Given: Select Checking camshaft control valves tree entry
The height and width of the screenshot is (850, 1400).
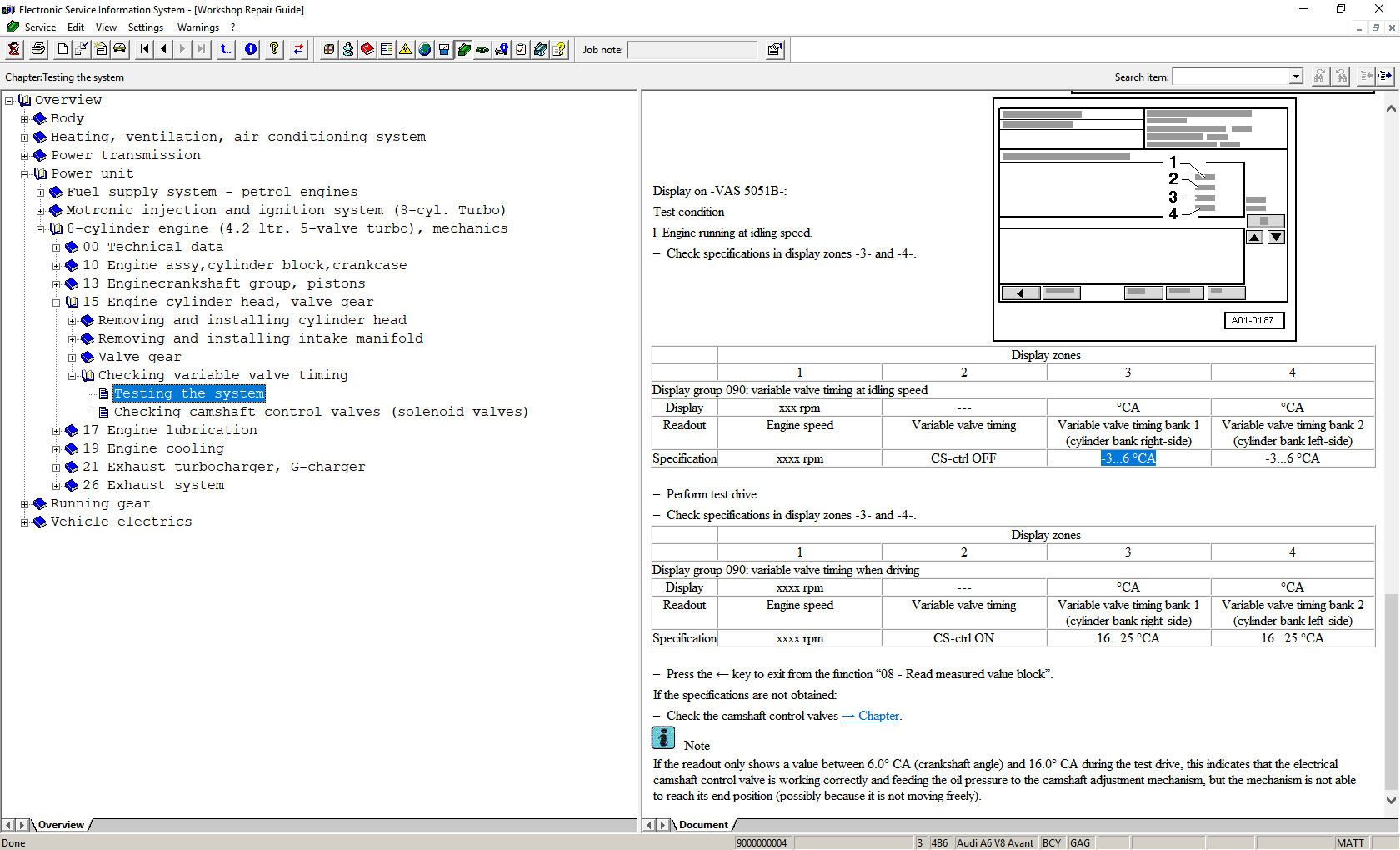Looking at the screenshot, I should point(321,412).
